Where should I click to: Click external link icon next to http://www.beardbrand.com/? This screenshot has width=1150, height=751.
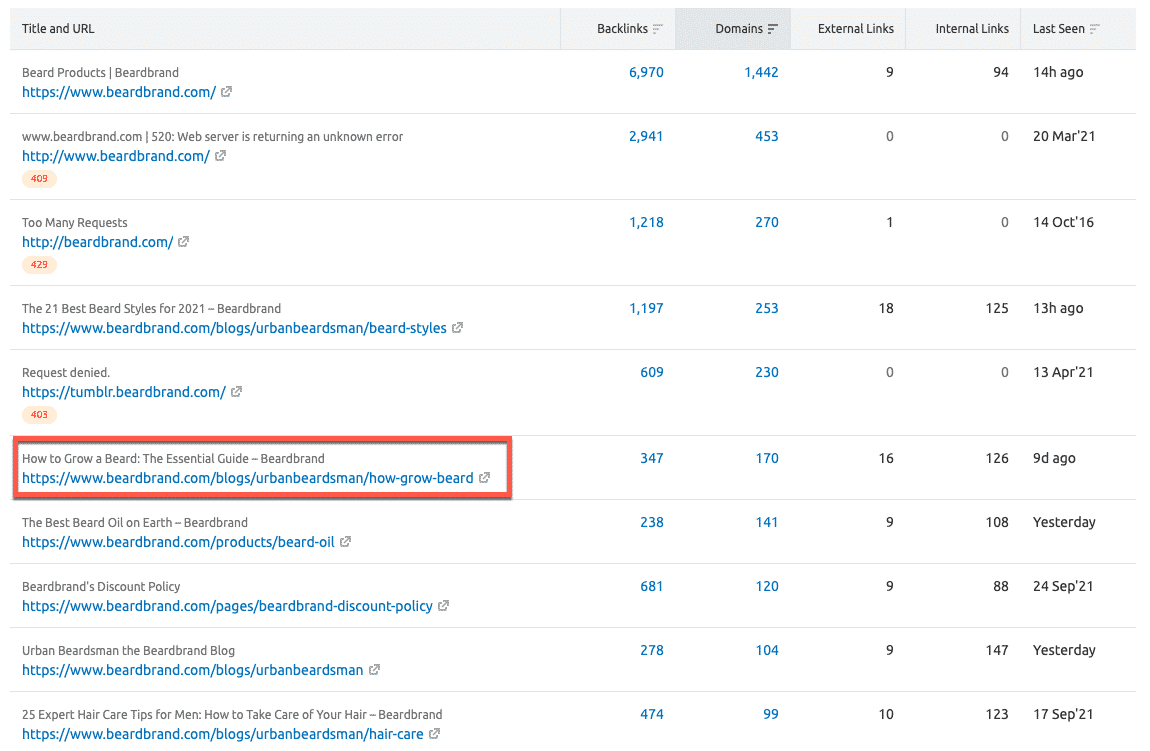tap(221, 156)
